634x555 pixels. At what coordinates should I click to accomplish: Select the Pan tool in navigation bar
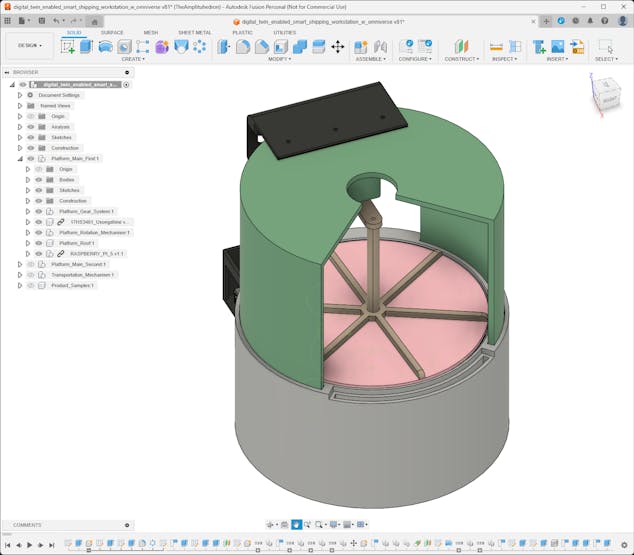click(x=296, y=524)
